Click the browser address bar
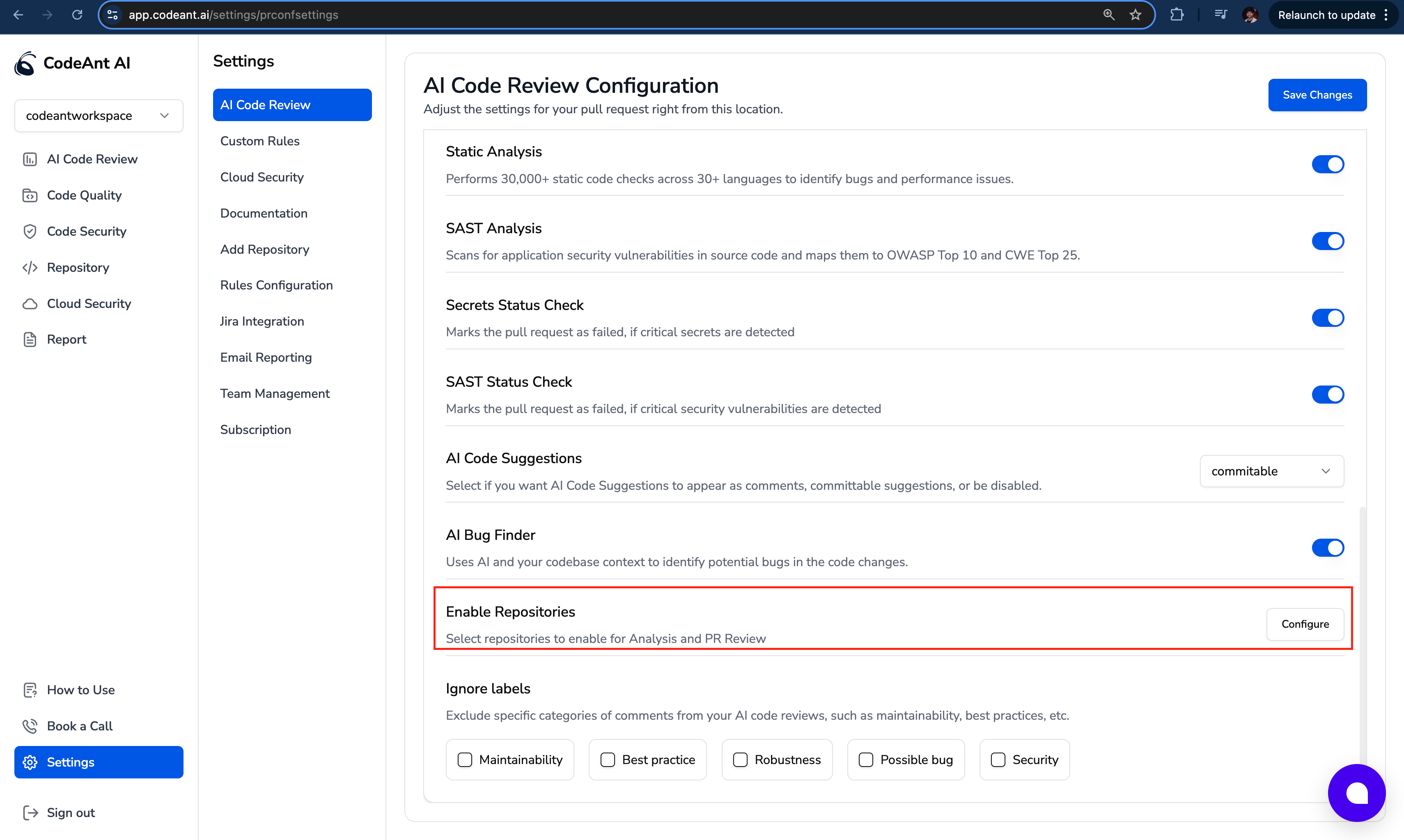Image resolution: width=1404 pixels, height=840 pixels. coord(566,15)
